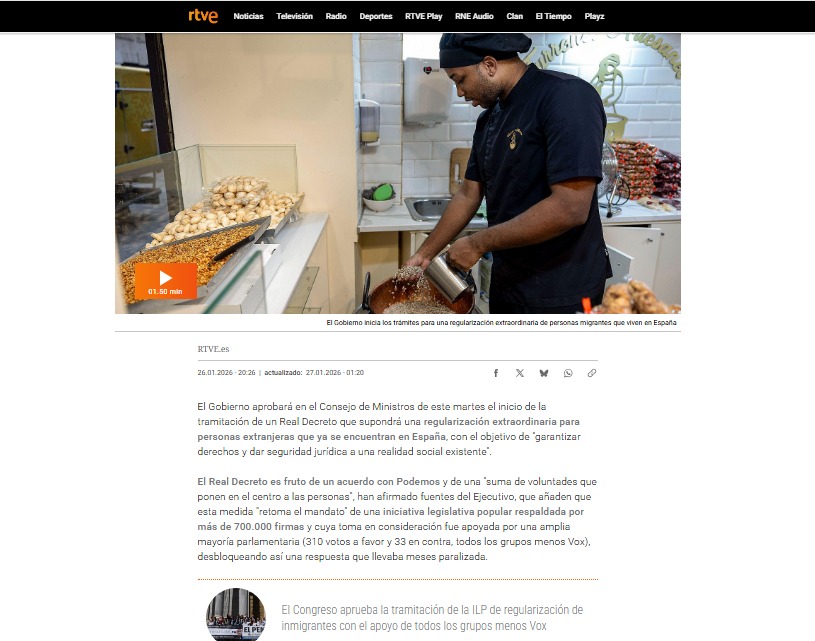The image size is (815, 641).
Task: Go to the Clan section
Action: tap(515, 16)
